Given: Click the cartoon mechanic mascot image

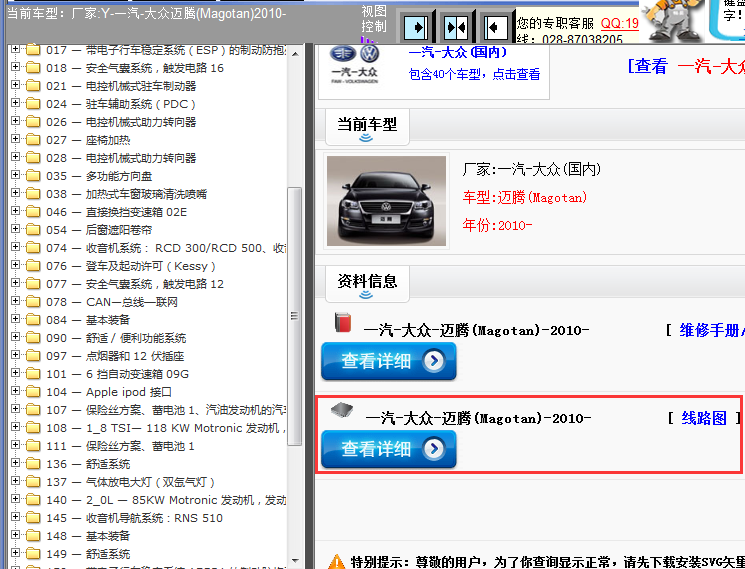Looking at the screenshot, I should (673, 20).
